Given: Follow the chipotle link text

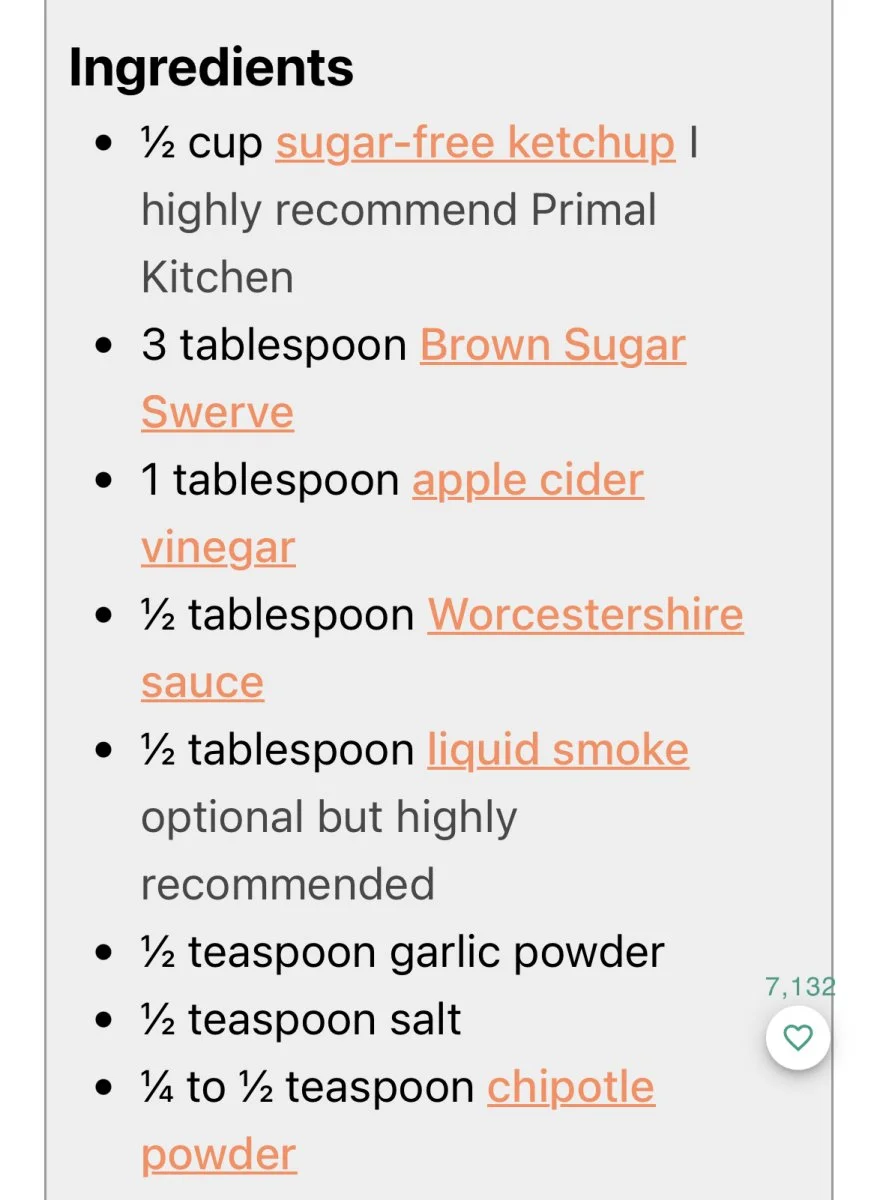Looking at the screenshot, I should (571, 1088).
